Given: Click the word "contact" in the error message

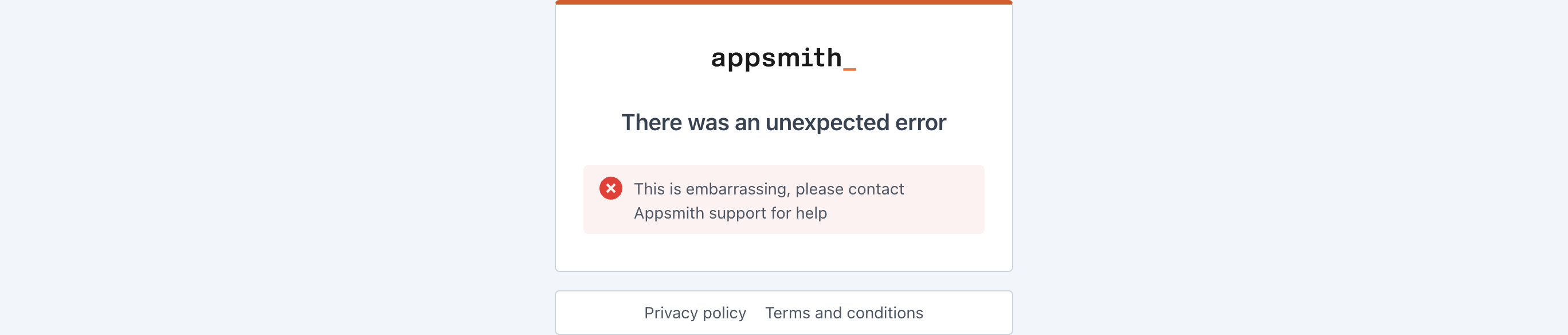Looking at the screenshot, I should click(x=876, y=189).
